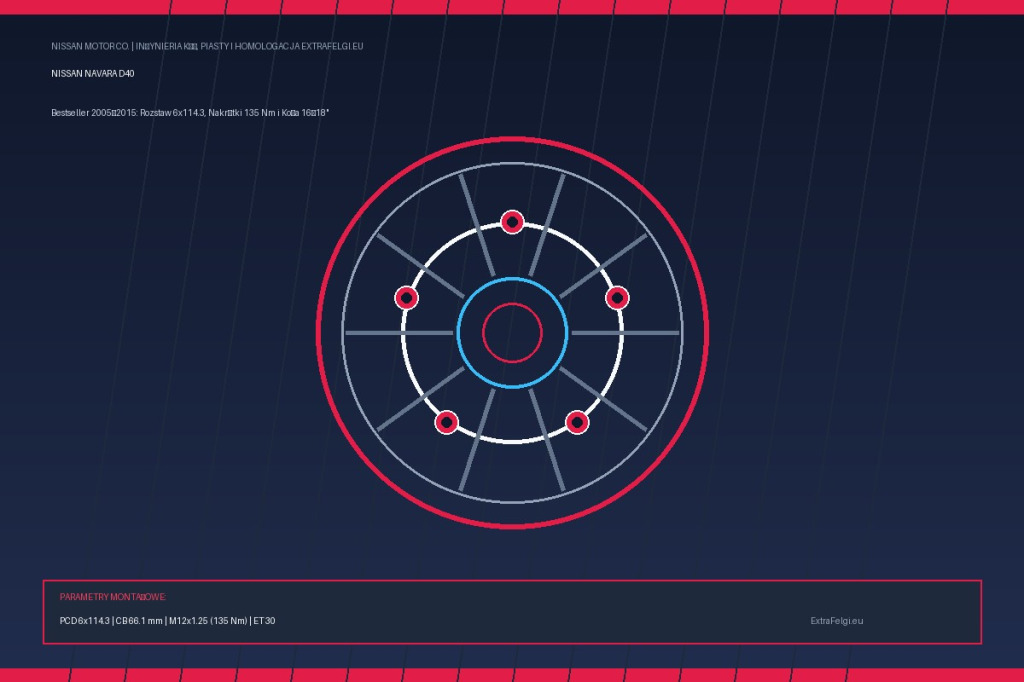The image size is (1024, 682).
Task: Click the red PARAMETRY MONTAŻOWE label
Action: tap(113, 596)
